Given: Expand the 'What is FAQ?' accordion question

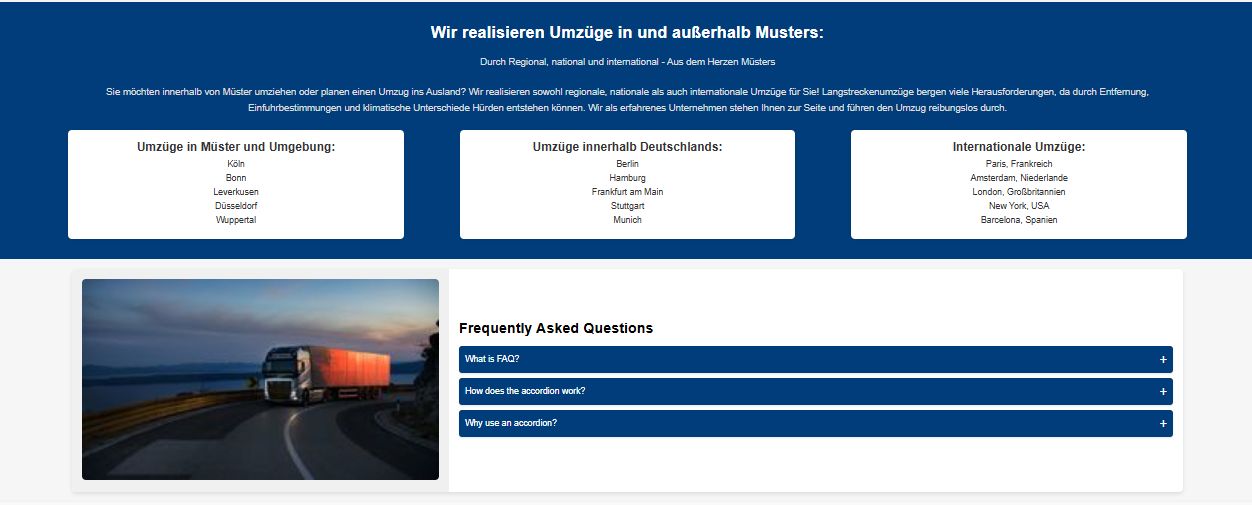Looking at the screenshot, I should point(492,359).
